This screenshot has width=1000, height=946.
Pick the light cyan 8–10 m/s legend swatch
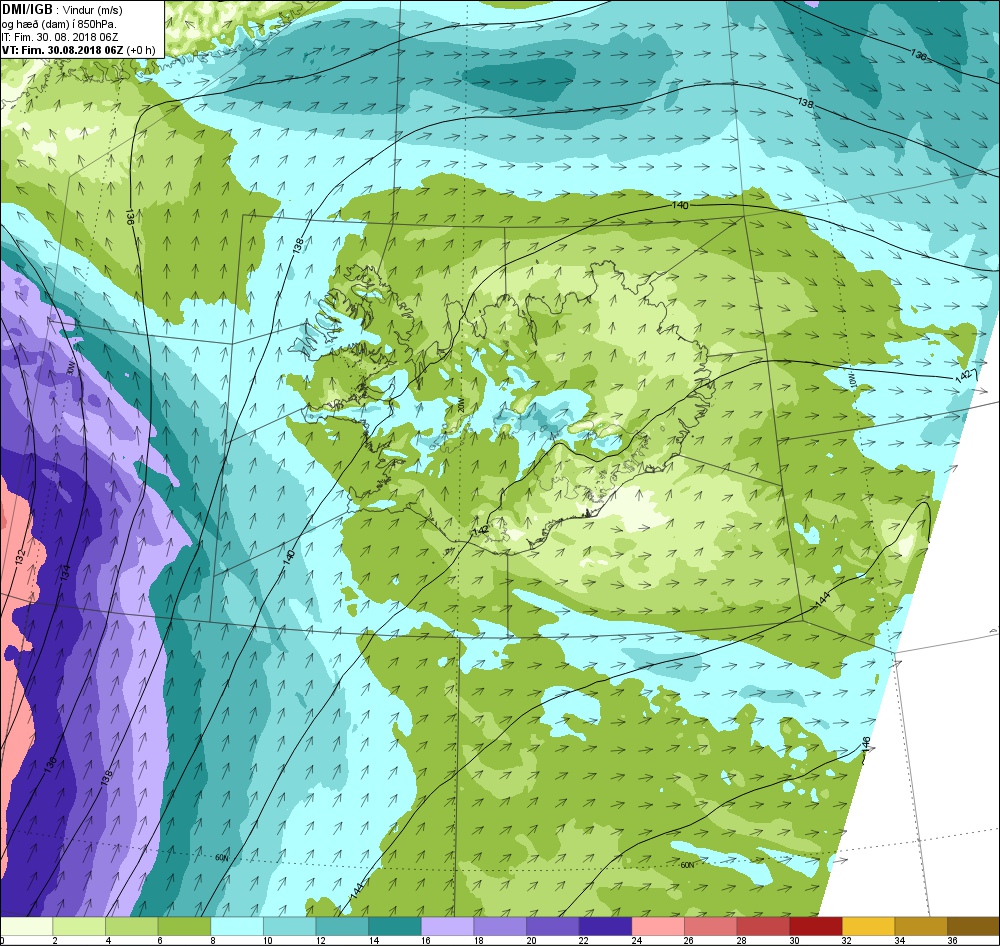(237, 926)
